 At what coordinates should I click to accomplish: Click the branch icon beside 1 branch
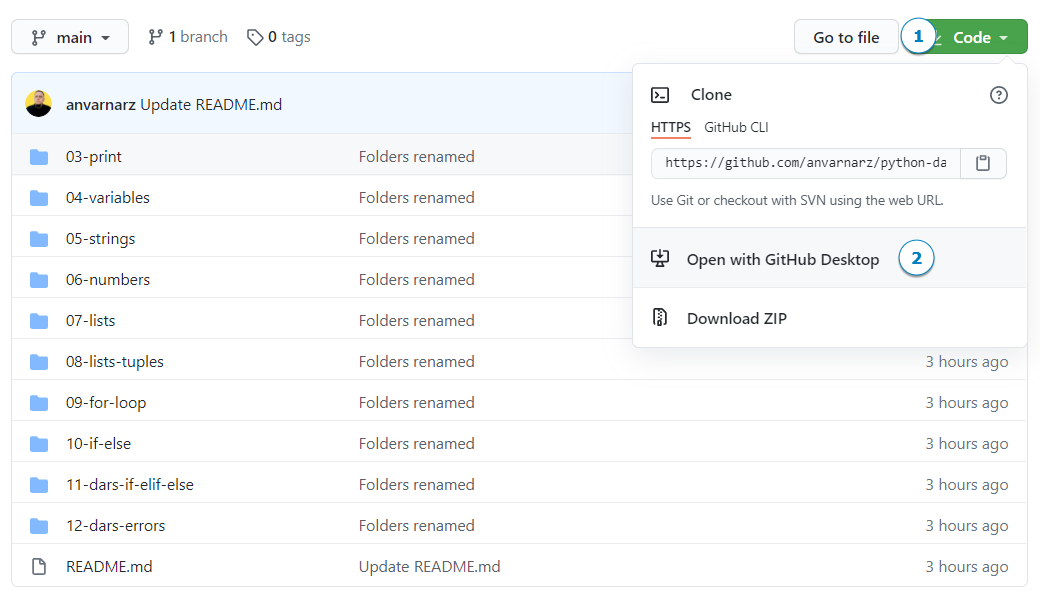coord(155,37)
